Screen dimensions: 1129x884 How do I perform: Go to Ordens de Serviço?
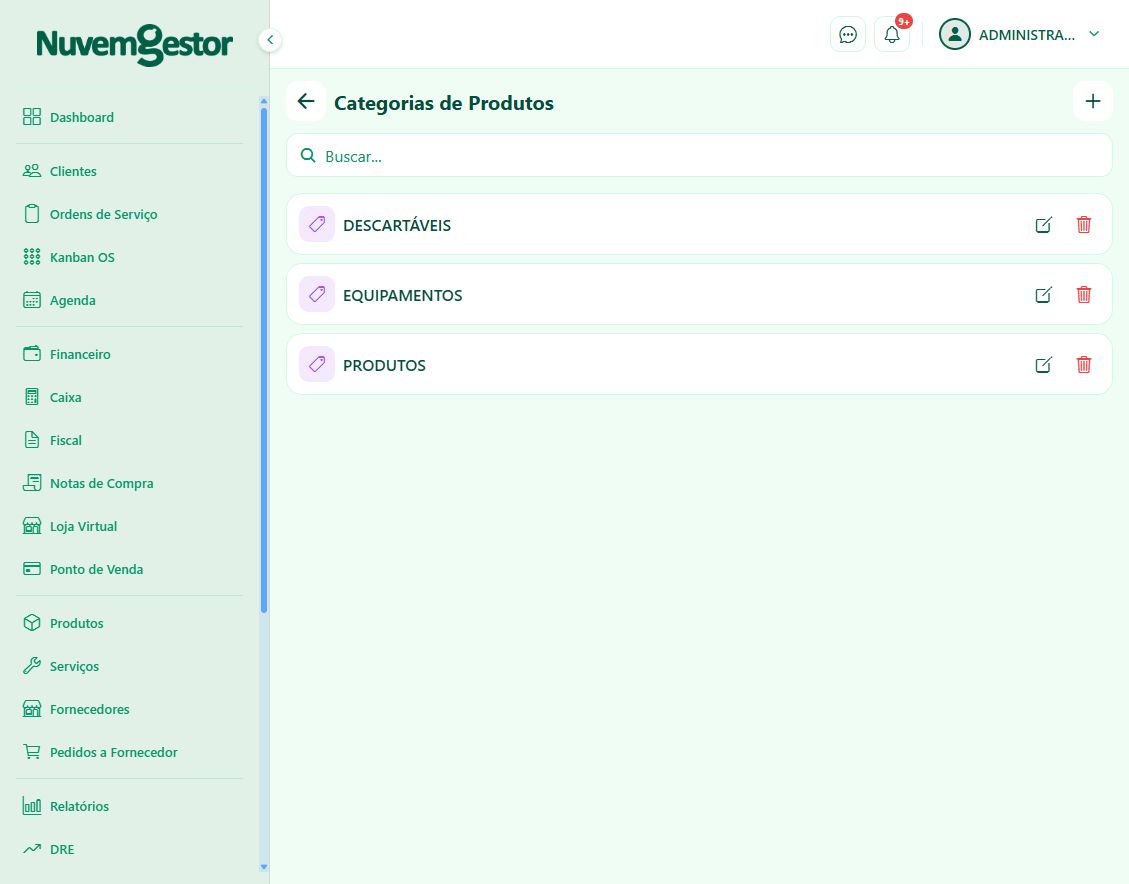[x=130, y=215]
